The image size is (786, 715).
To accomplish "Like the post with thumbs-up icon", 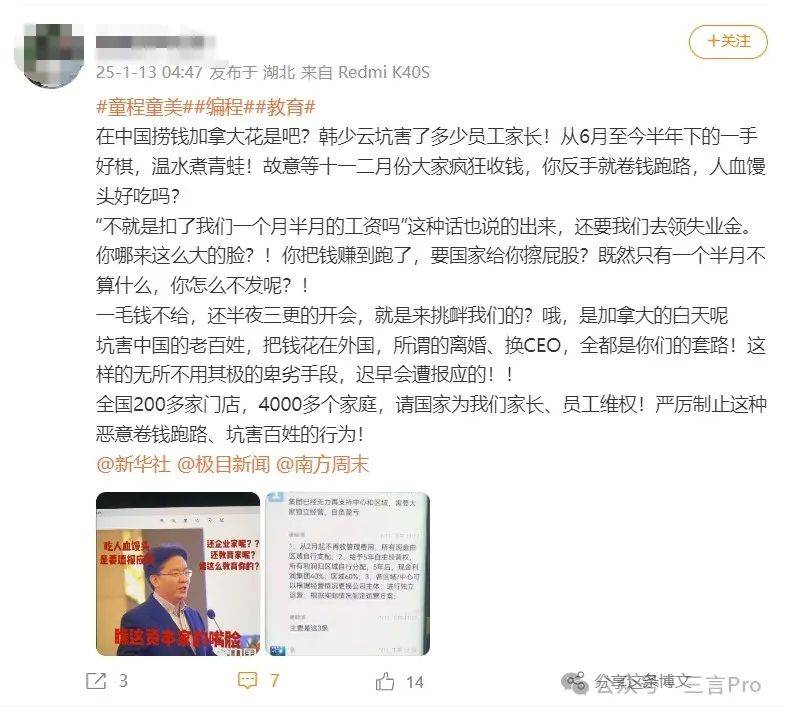I will tap(385, 681).
